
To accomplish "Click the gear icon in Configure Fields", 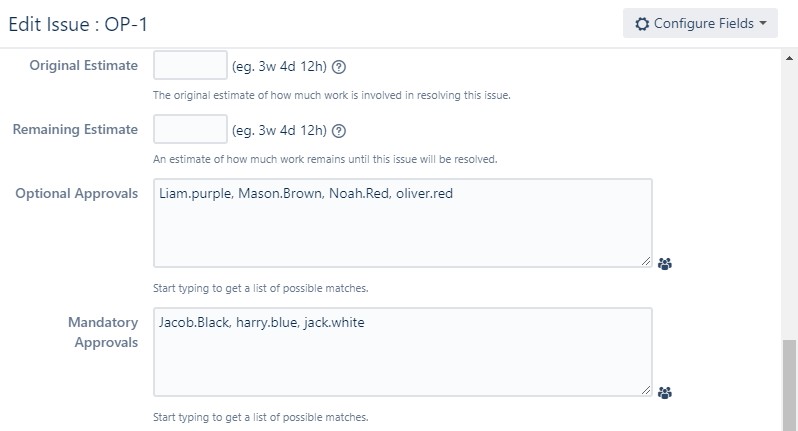I will (x=642, y=24).
